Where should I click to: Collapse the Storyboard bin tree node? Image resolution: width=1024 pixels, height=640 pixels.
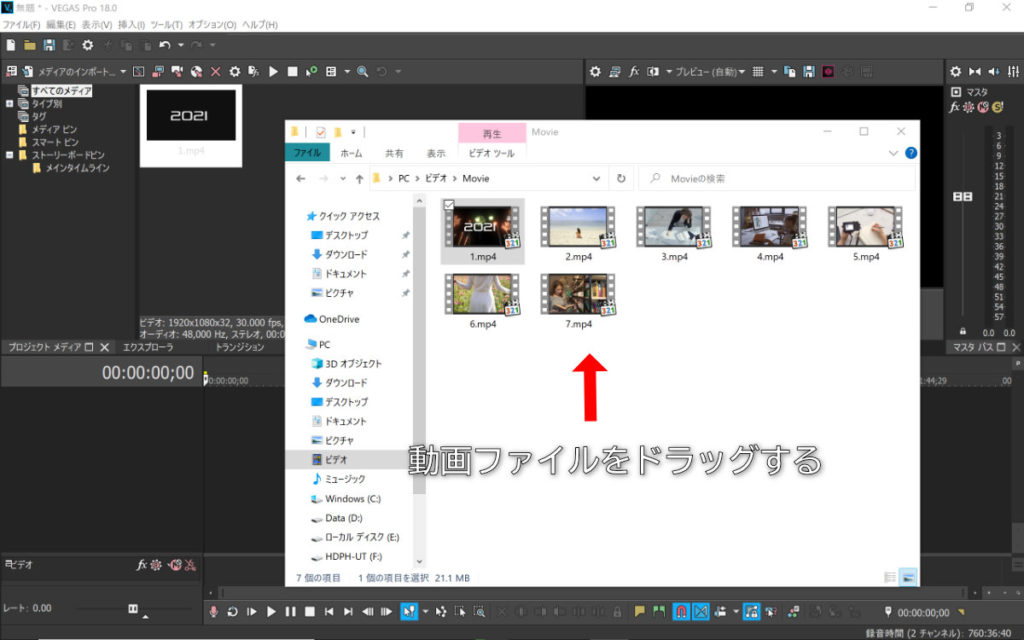[x=10, y=155]
